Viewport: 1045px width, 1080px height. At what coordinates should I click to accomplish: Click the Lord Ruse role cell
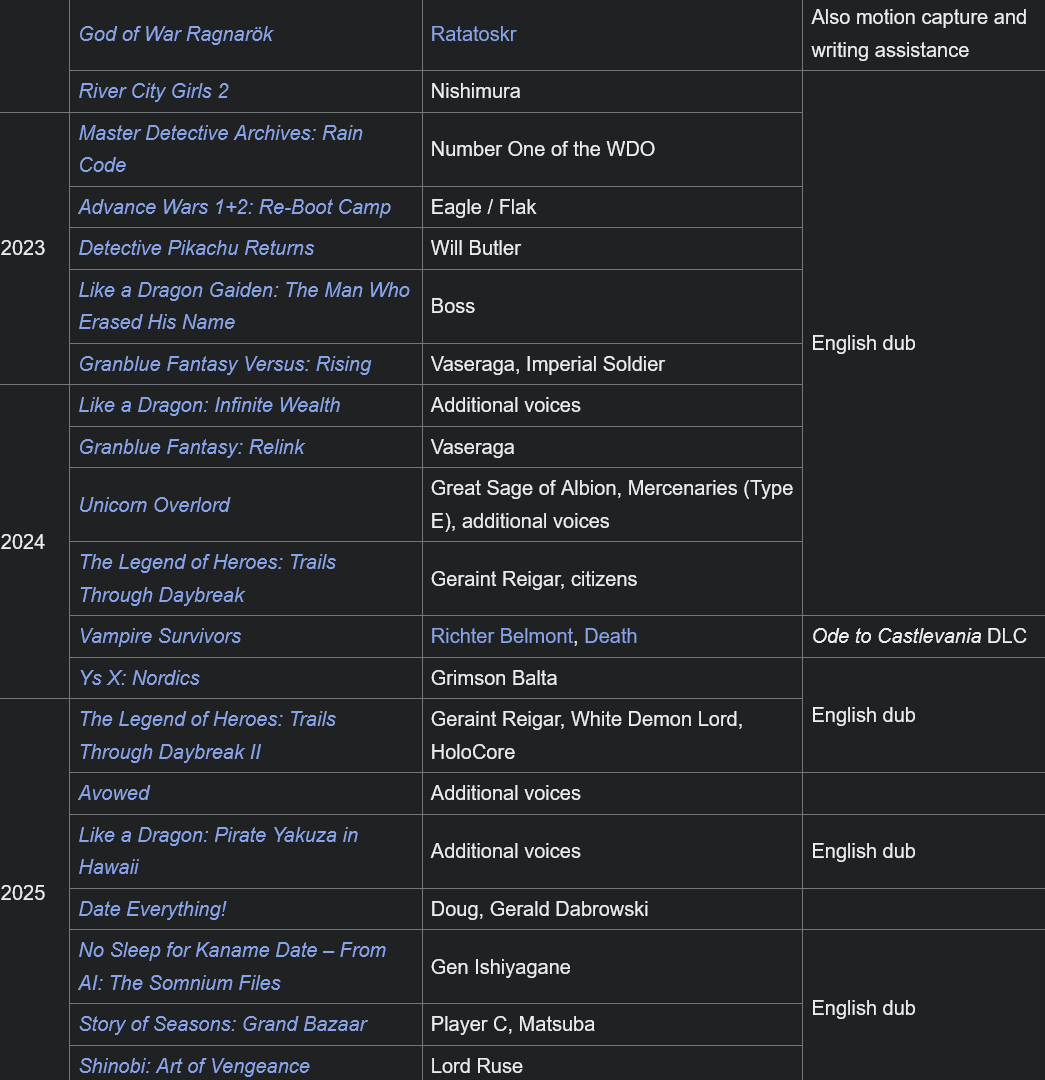point(612,1063)
